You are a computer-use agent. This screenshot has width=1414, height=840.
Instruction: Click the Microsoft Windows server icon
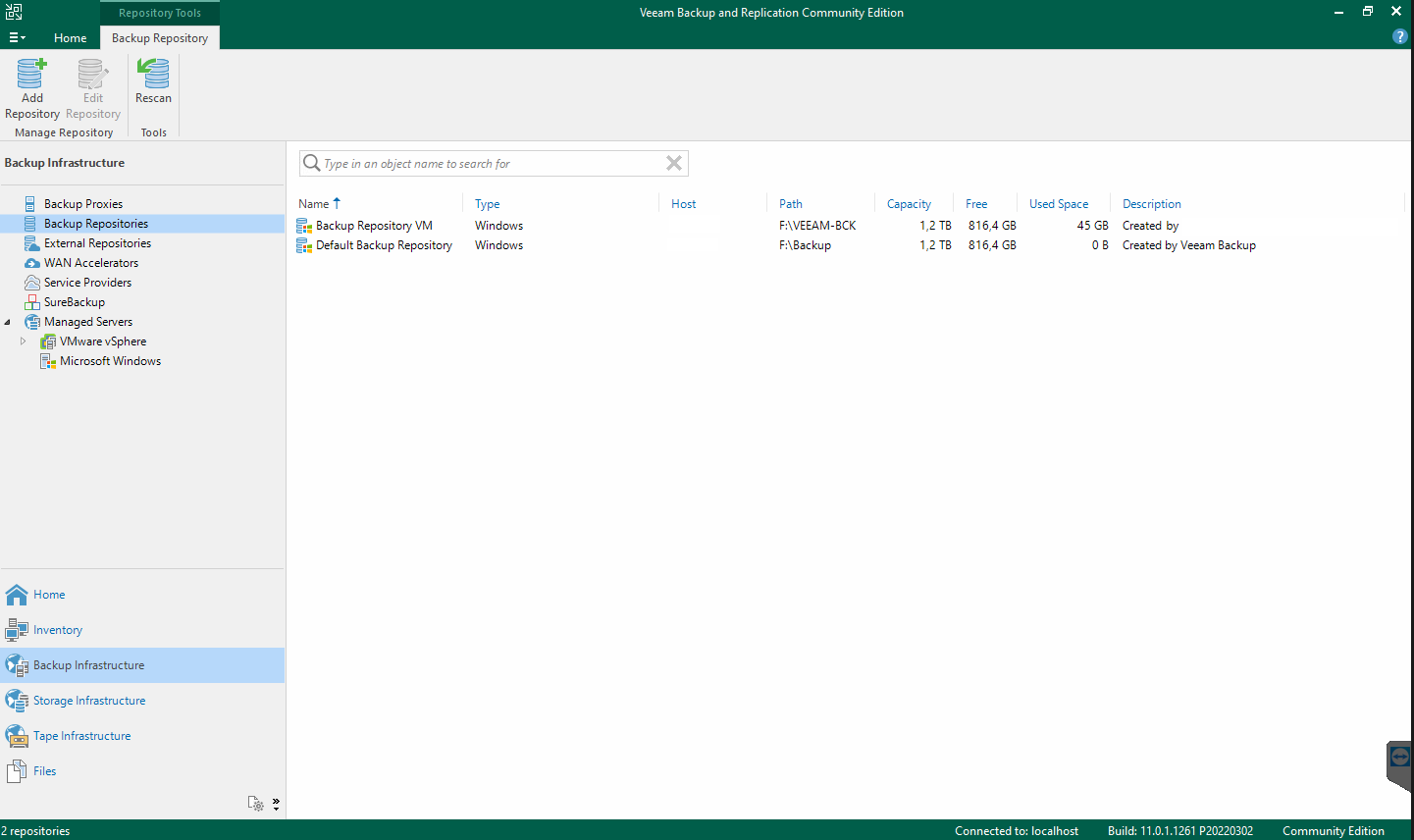[47, 361]
